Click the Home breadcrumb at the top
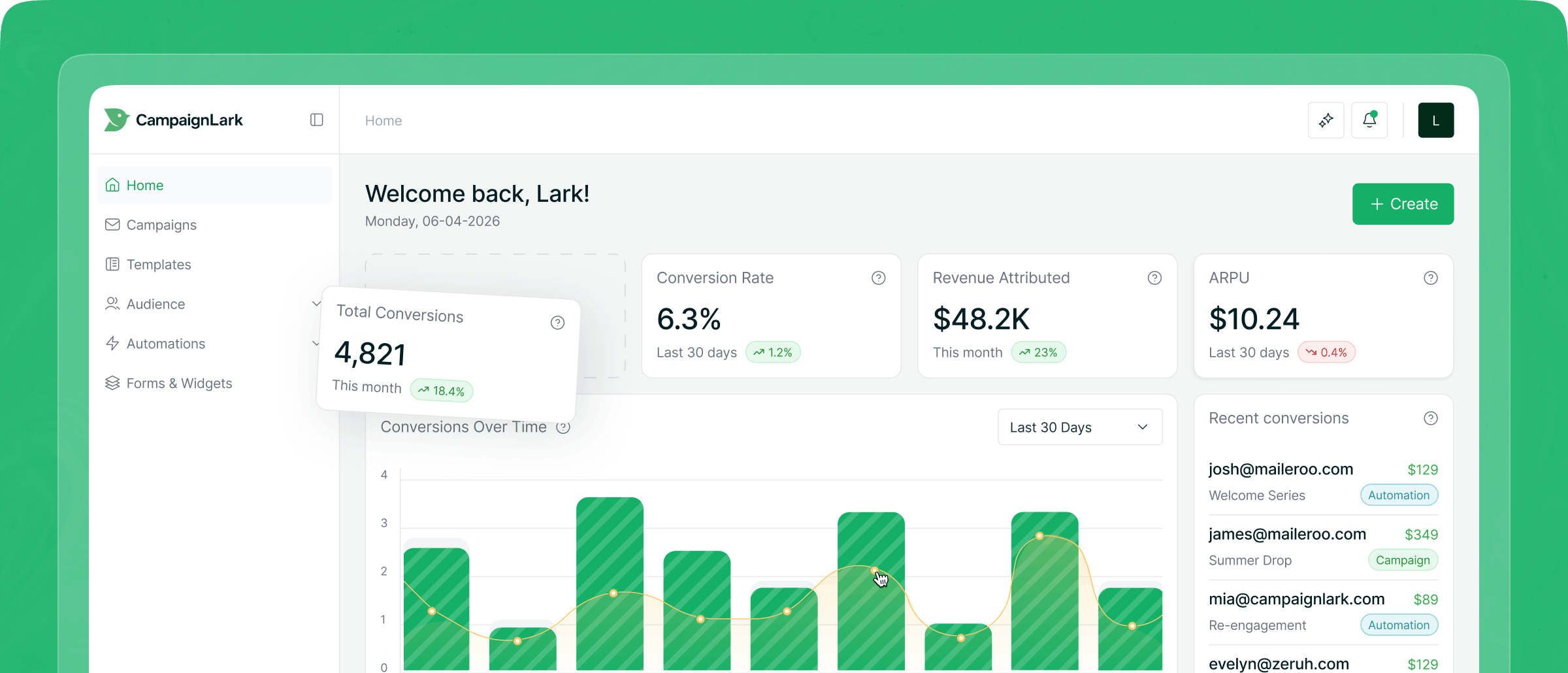1568x673 pixels. pyautogui.click(x=383, y=120)
